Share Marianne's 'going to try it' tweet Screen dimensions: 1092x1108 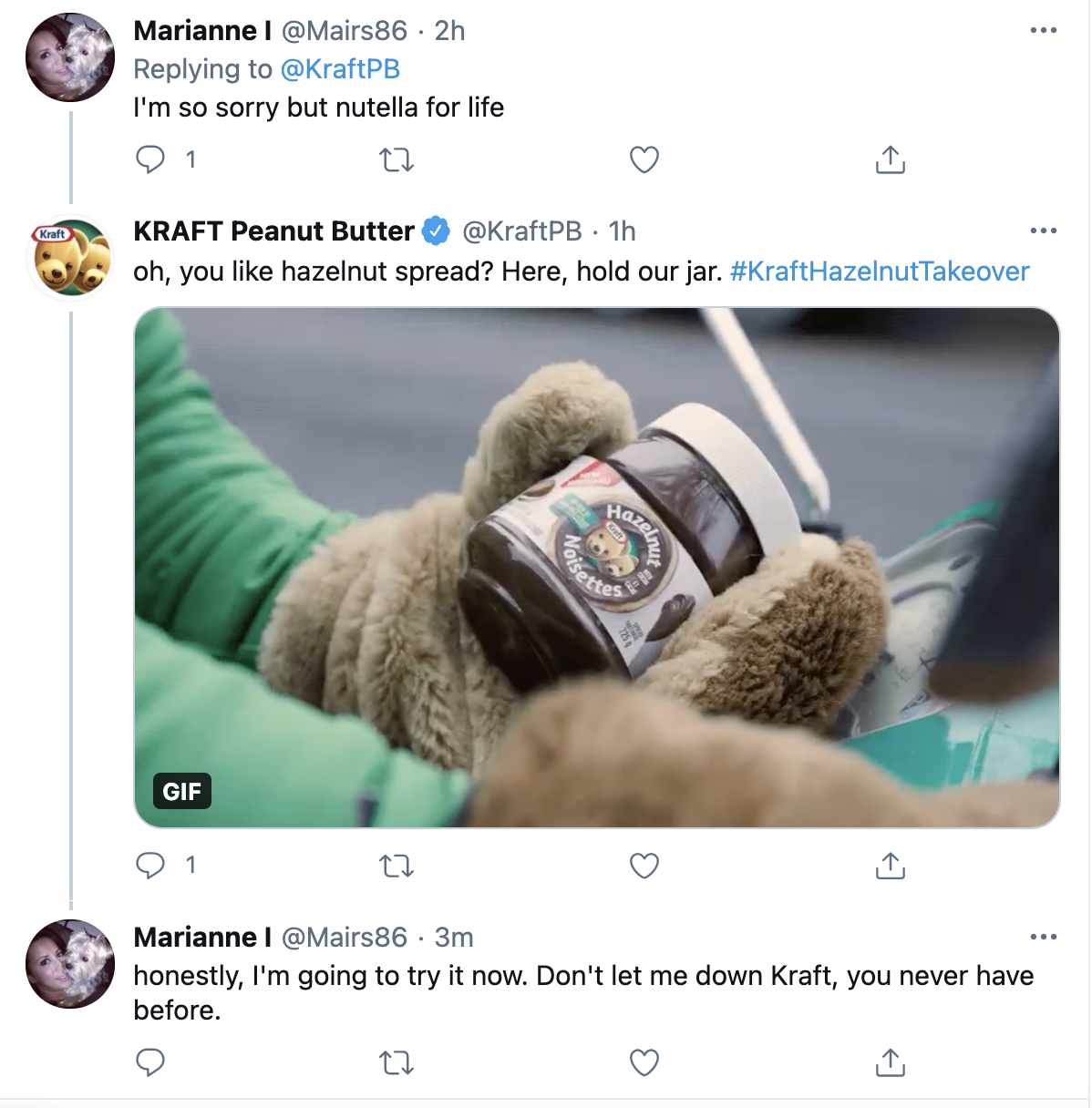coord(891,1062)
